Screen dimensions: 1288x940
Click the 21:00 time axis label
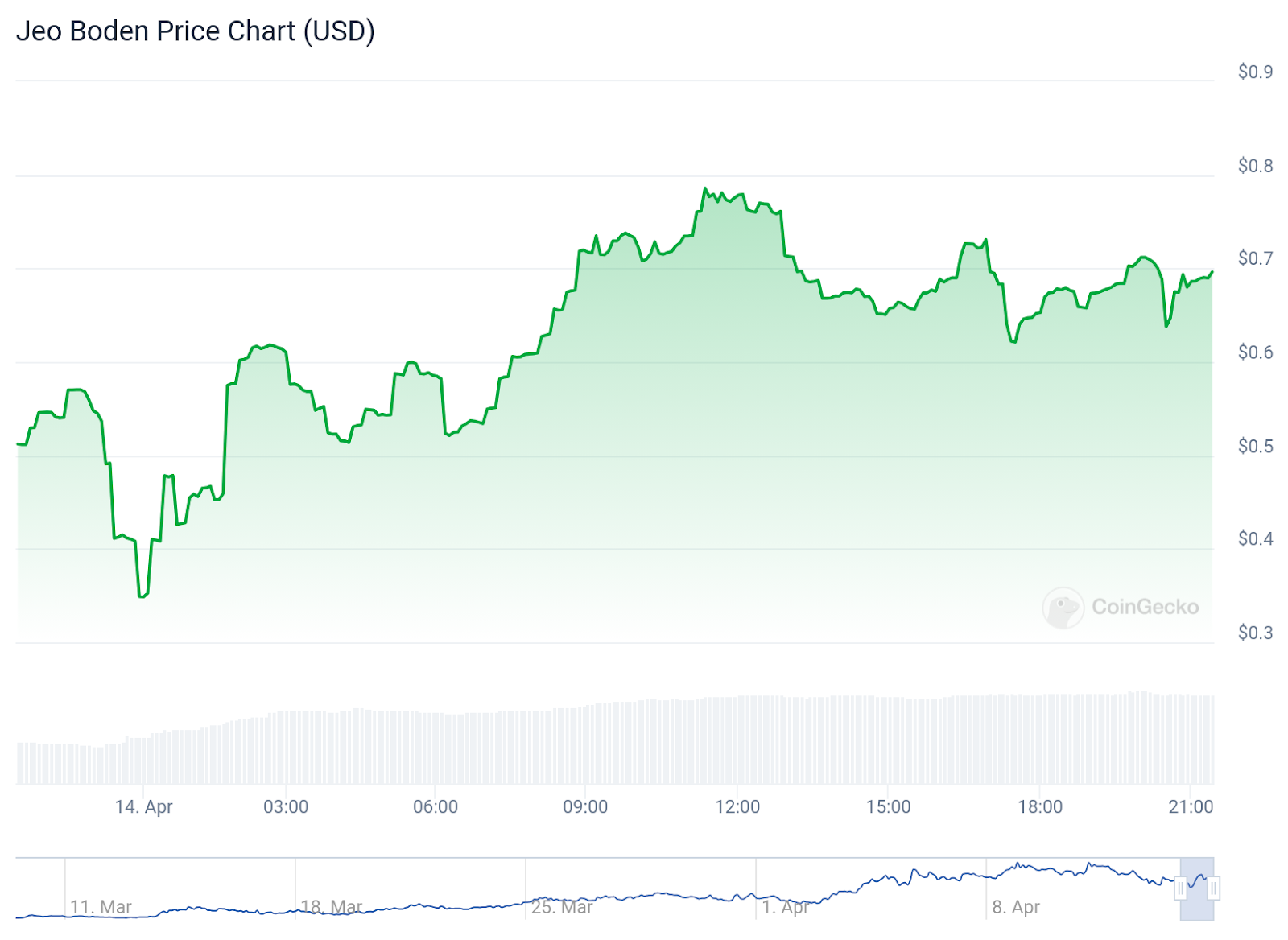(x=1191, y=806)
